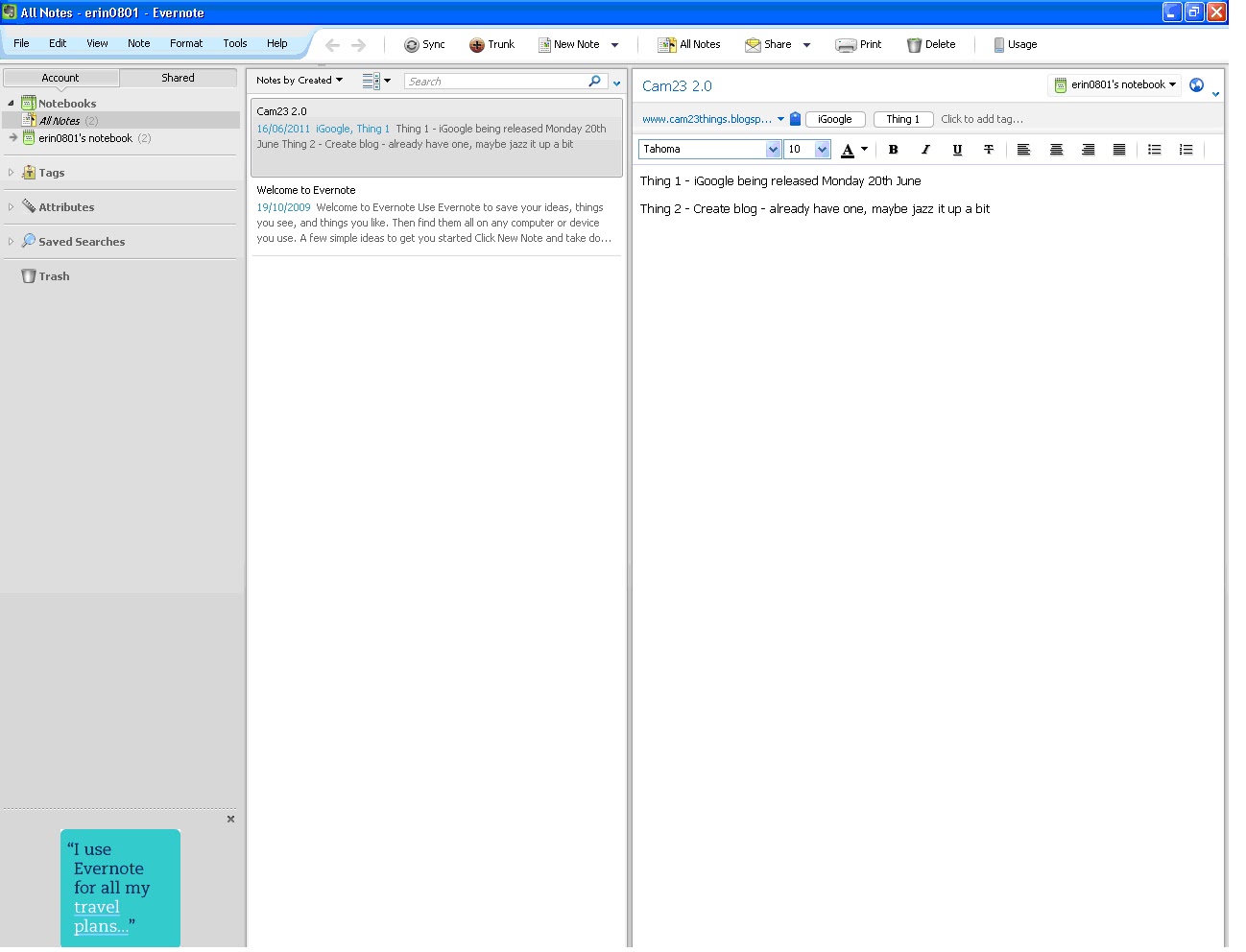
Task: Insert a bulleted list
Action: click(1155, 150)
